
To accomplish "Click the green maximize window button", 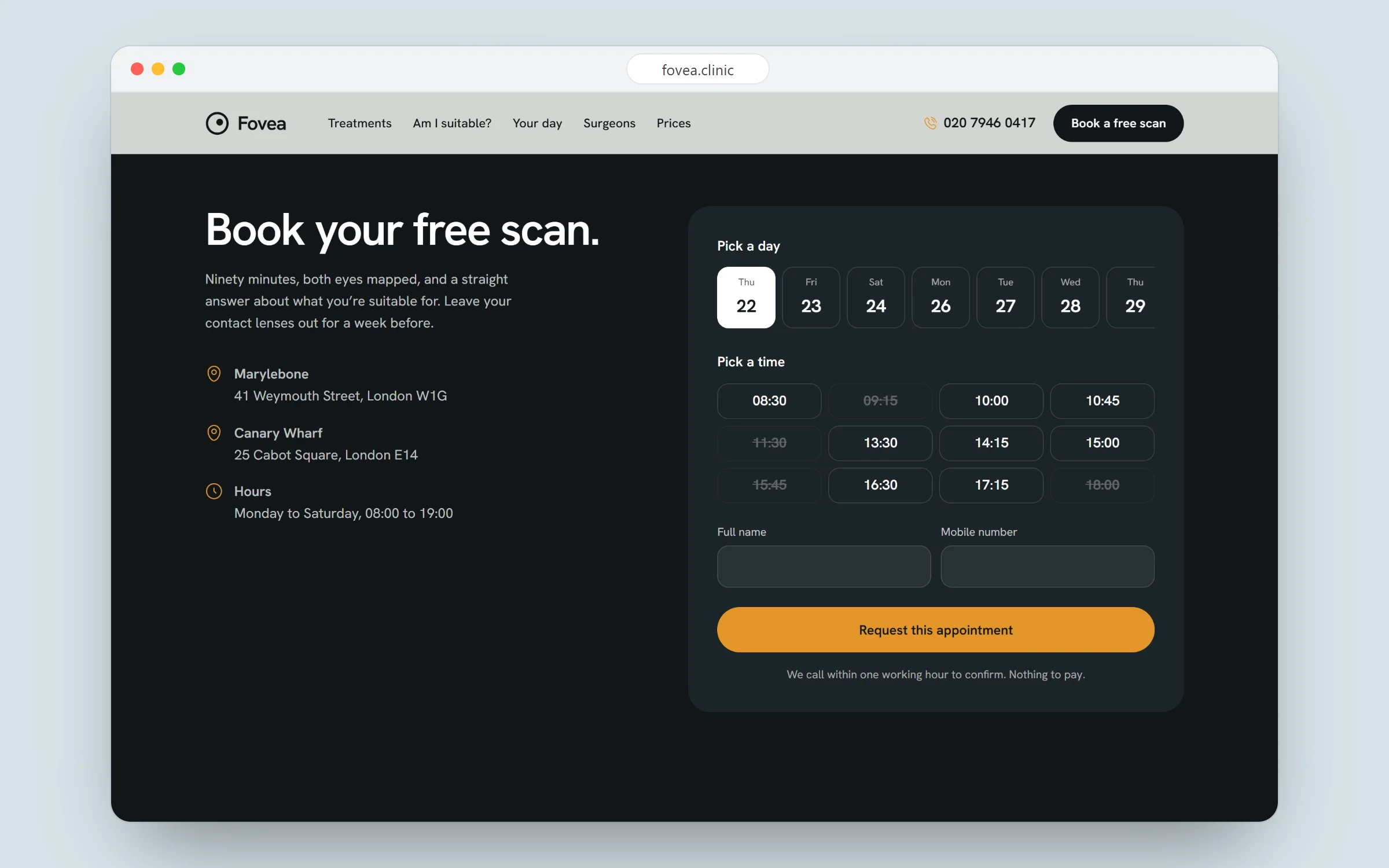I will pos(179,69).
